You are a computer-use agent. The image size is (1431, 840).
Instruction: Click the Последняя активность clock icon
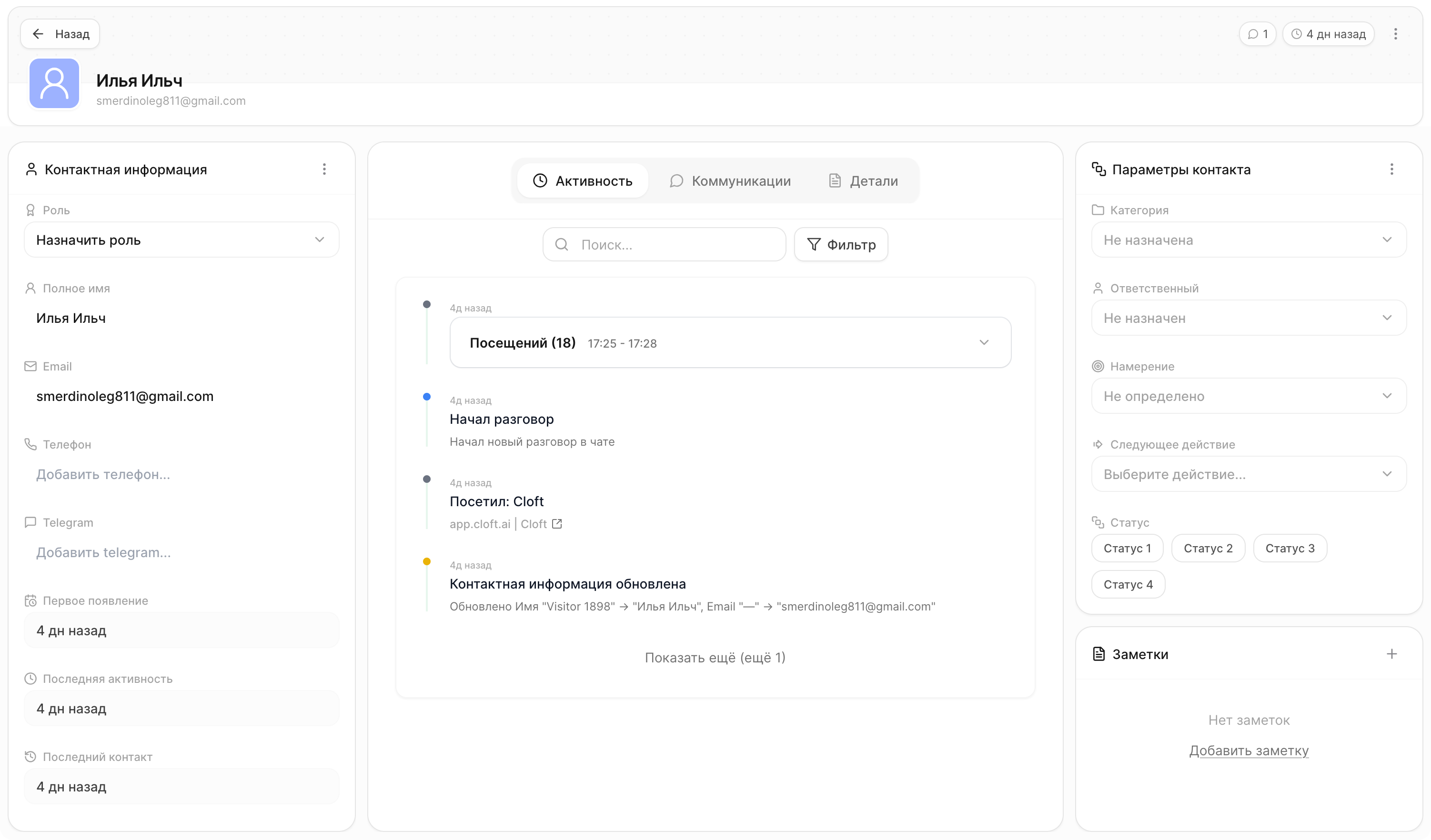pos(30,678)
